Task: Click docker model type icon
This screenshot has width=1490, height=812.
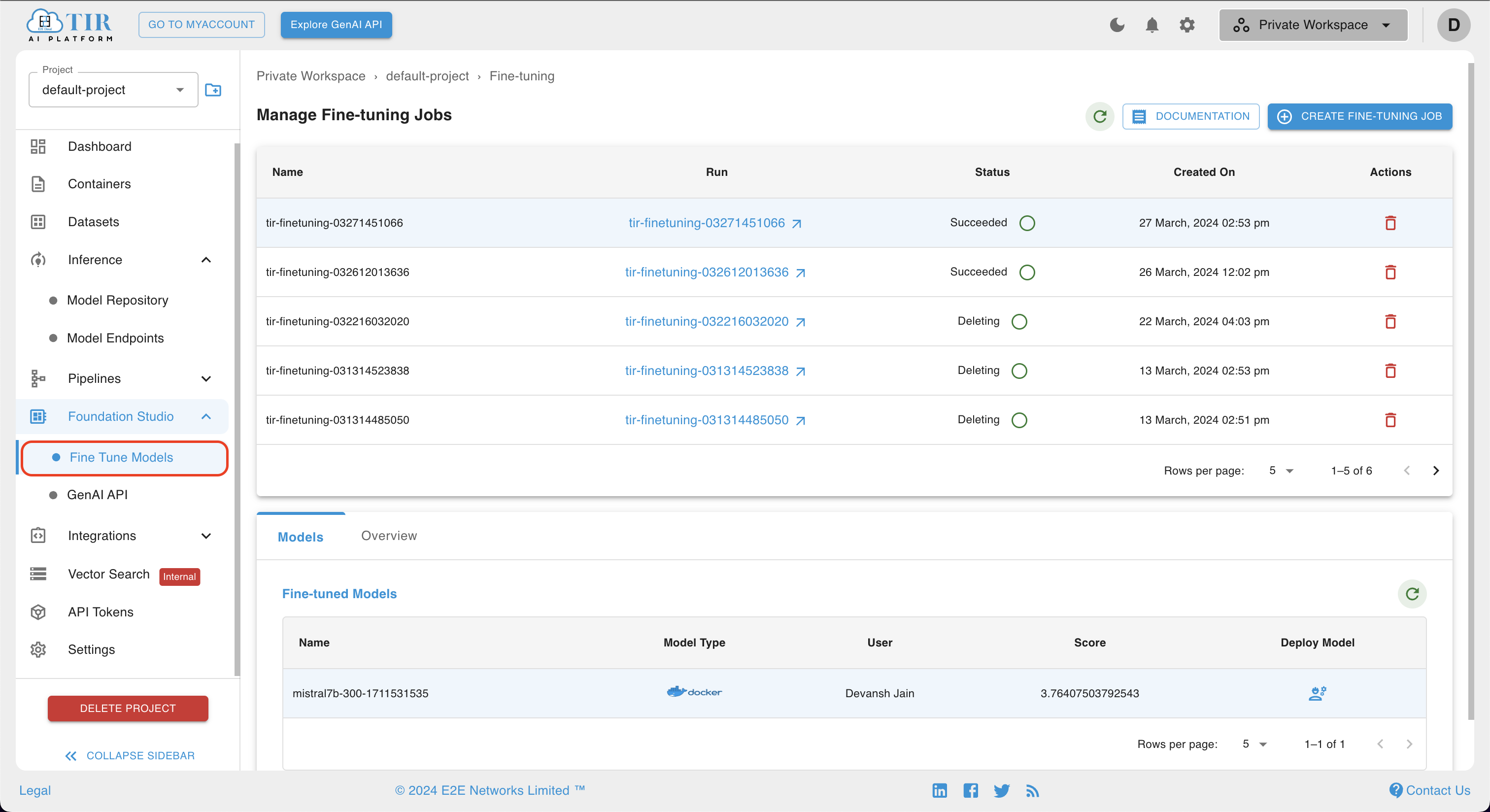Action: 694,692
